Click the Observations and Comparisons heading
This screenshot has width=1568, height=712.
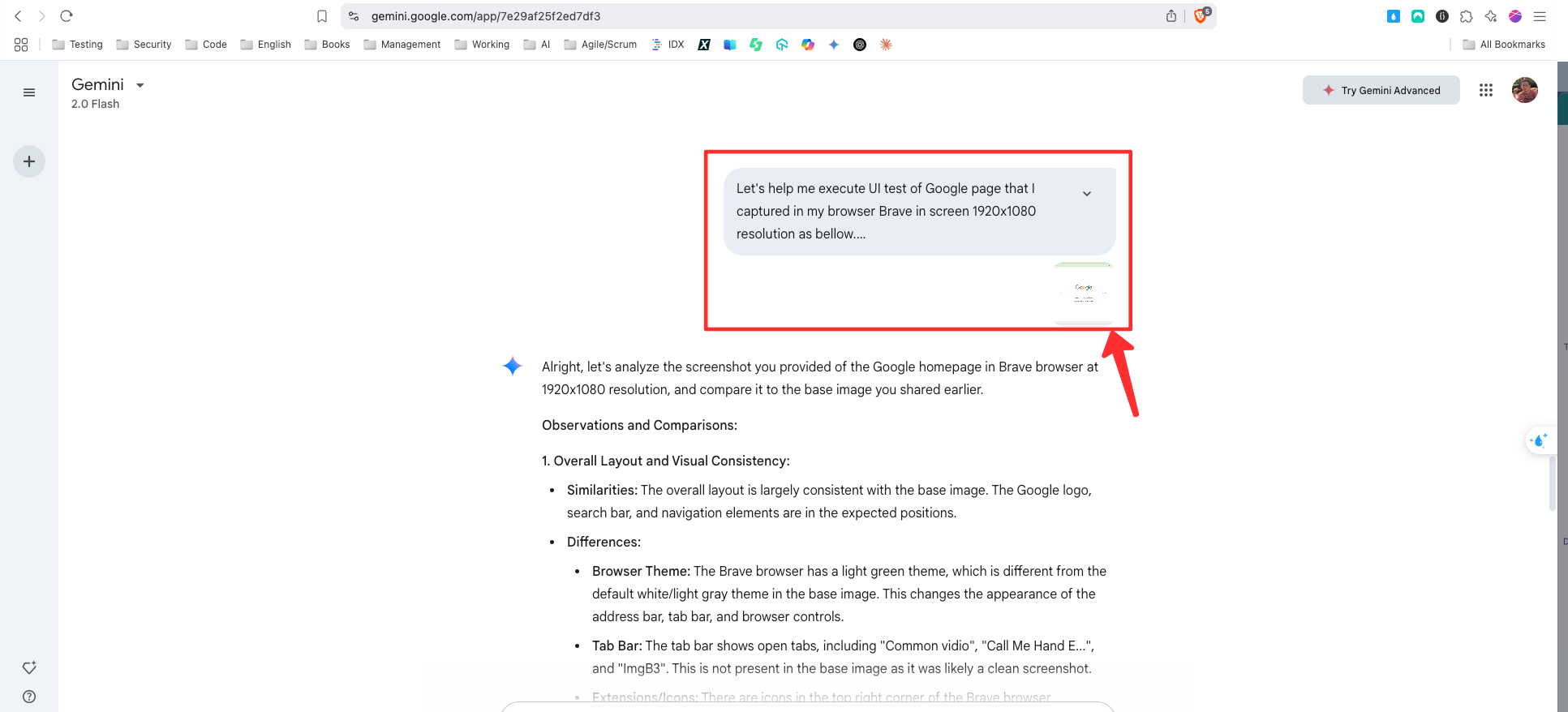pos(639,425)
